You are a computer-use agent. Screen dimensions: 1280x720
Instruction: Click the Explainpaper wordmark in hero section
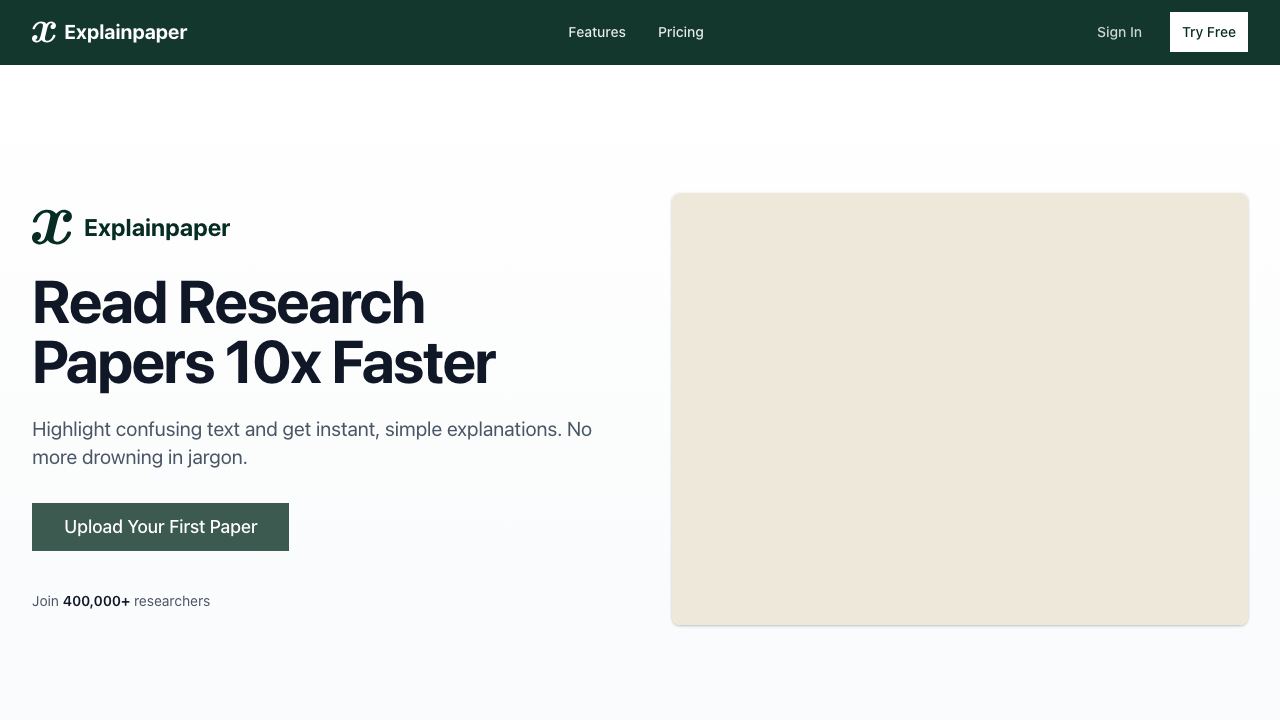point(157,228)
